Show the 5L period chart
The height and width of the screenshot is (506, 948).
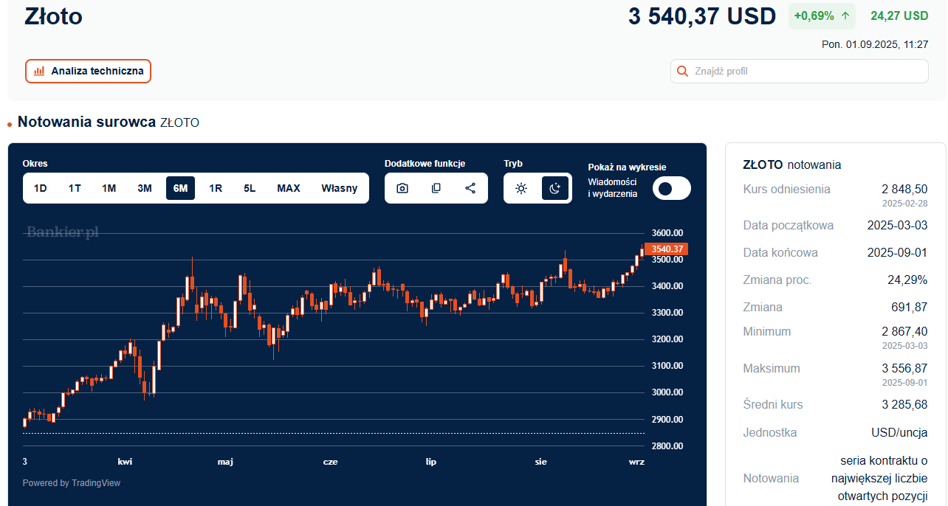coord(250,188)
